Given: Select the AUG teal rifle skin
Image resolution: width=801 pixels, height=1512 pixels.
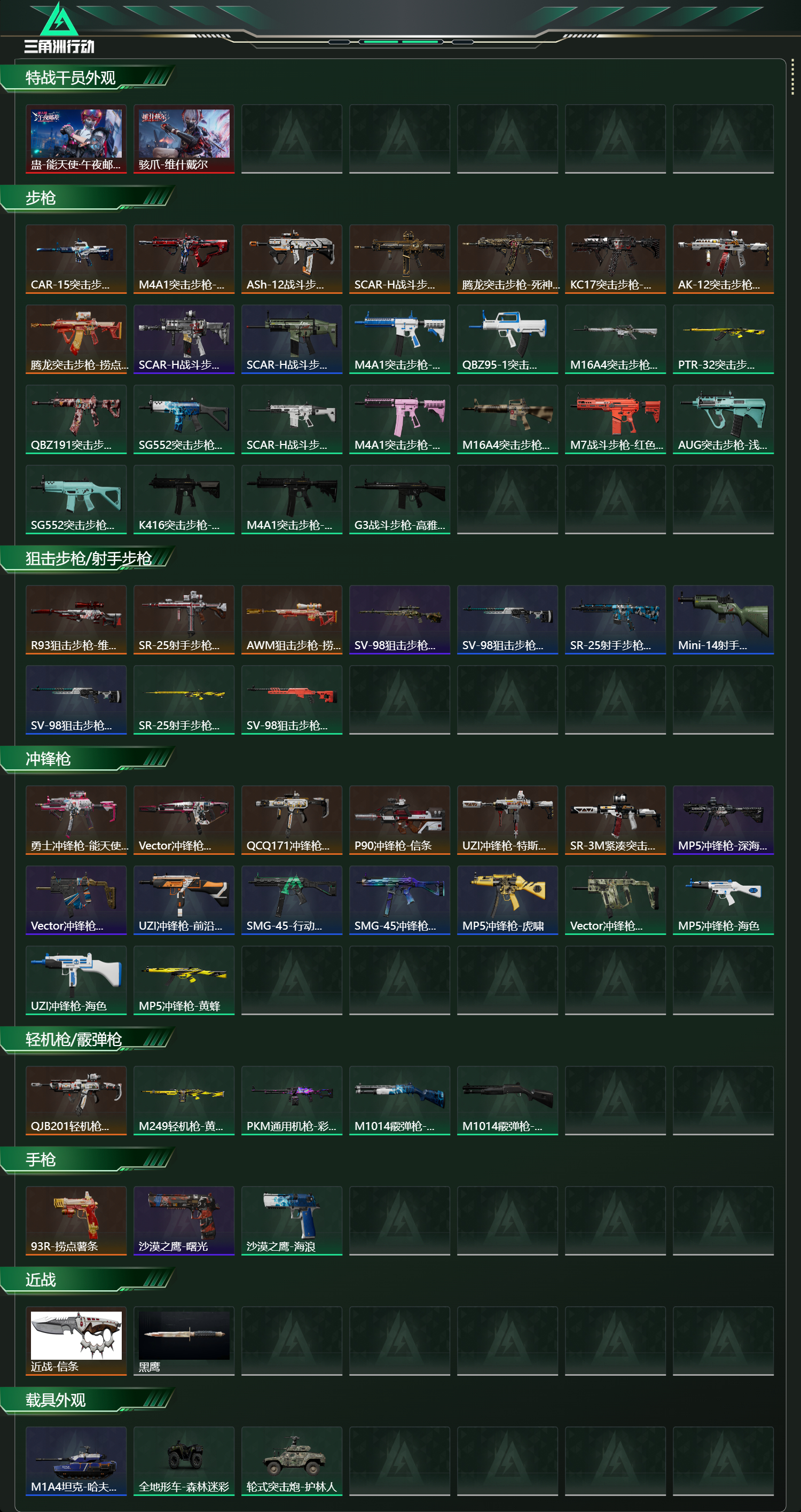Looking at the screenshot, I should (723, 419).
